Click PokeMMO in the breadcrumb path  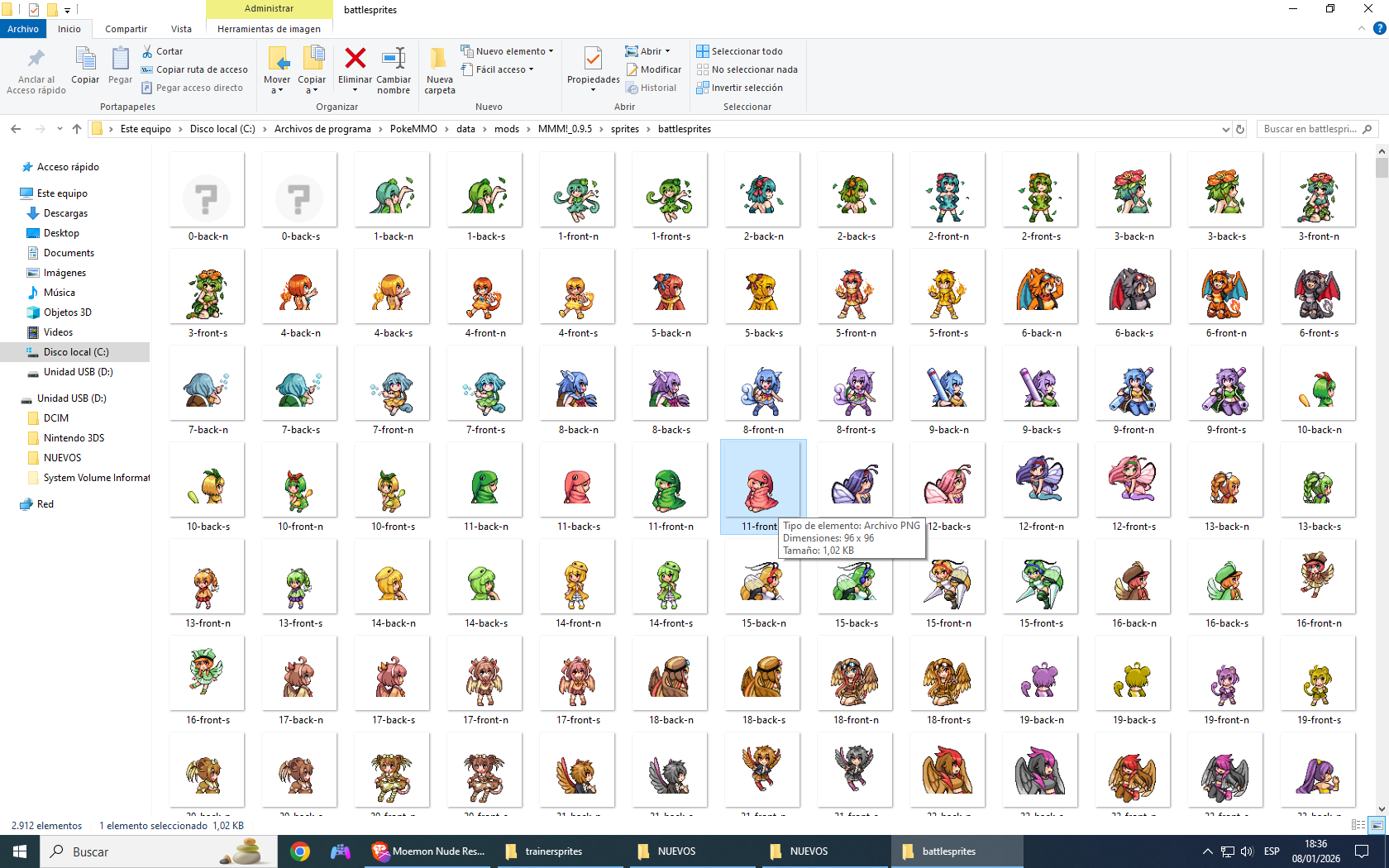pos(413,129)
